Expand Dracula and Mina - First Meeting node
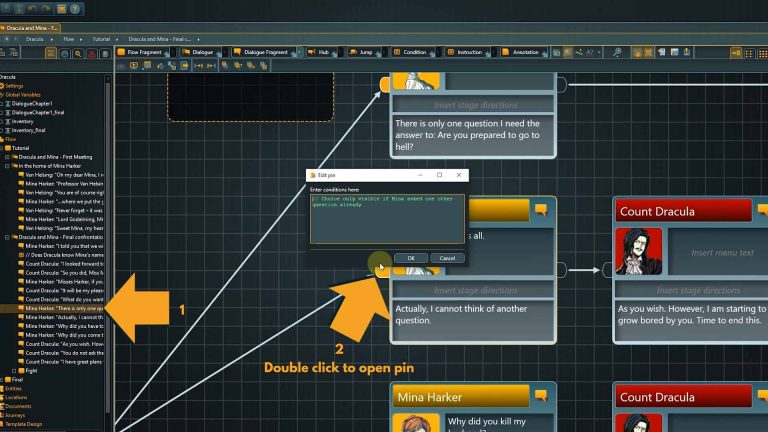Image resolution: width=768 pixels, height=432 pixels. coord(7,157)
